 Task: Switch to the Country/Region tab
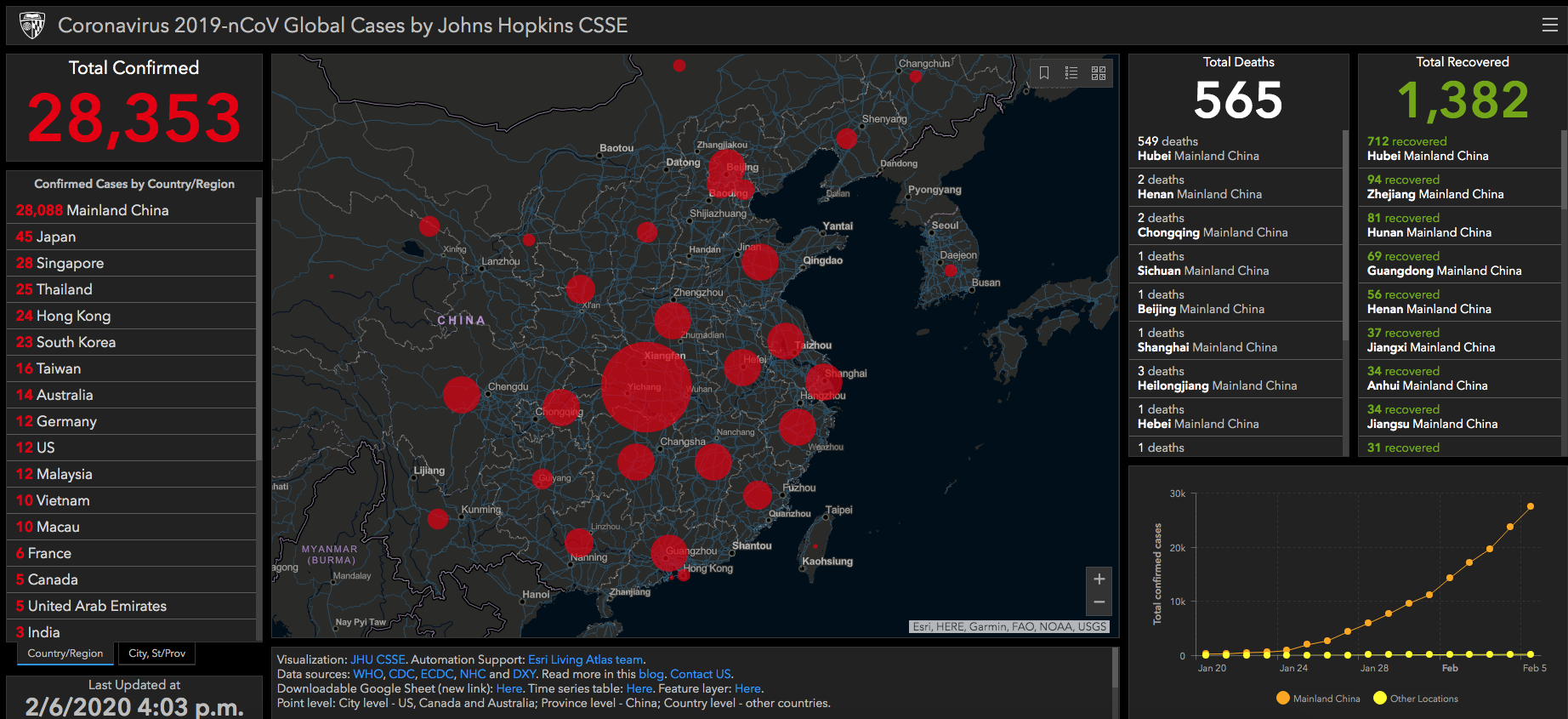(x=65, y=653)
